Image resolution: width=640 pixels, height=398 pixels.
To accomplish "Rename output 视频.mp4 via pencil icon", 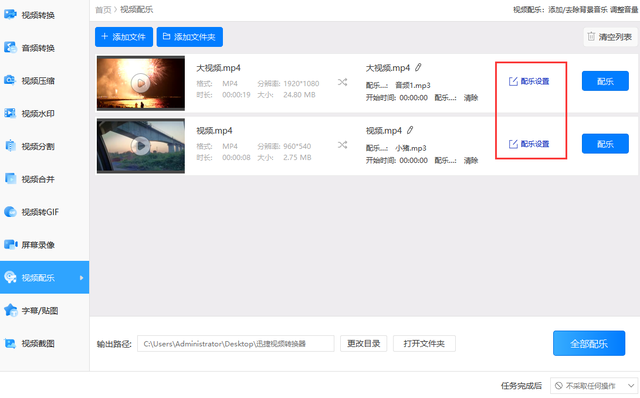I will tap(410, 130).
